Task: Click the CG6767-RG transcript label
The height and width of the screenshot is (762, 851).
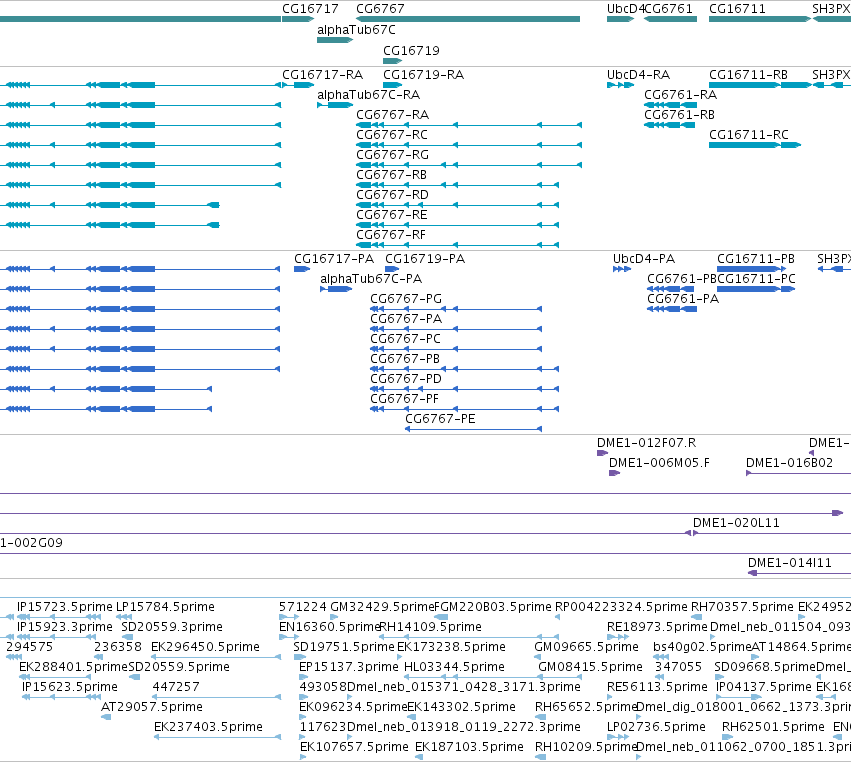Action: (x=392, y=155)
